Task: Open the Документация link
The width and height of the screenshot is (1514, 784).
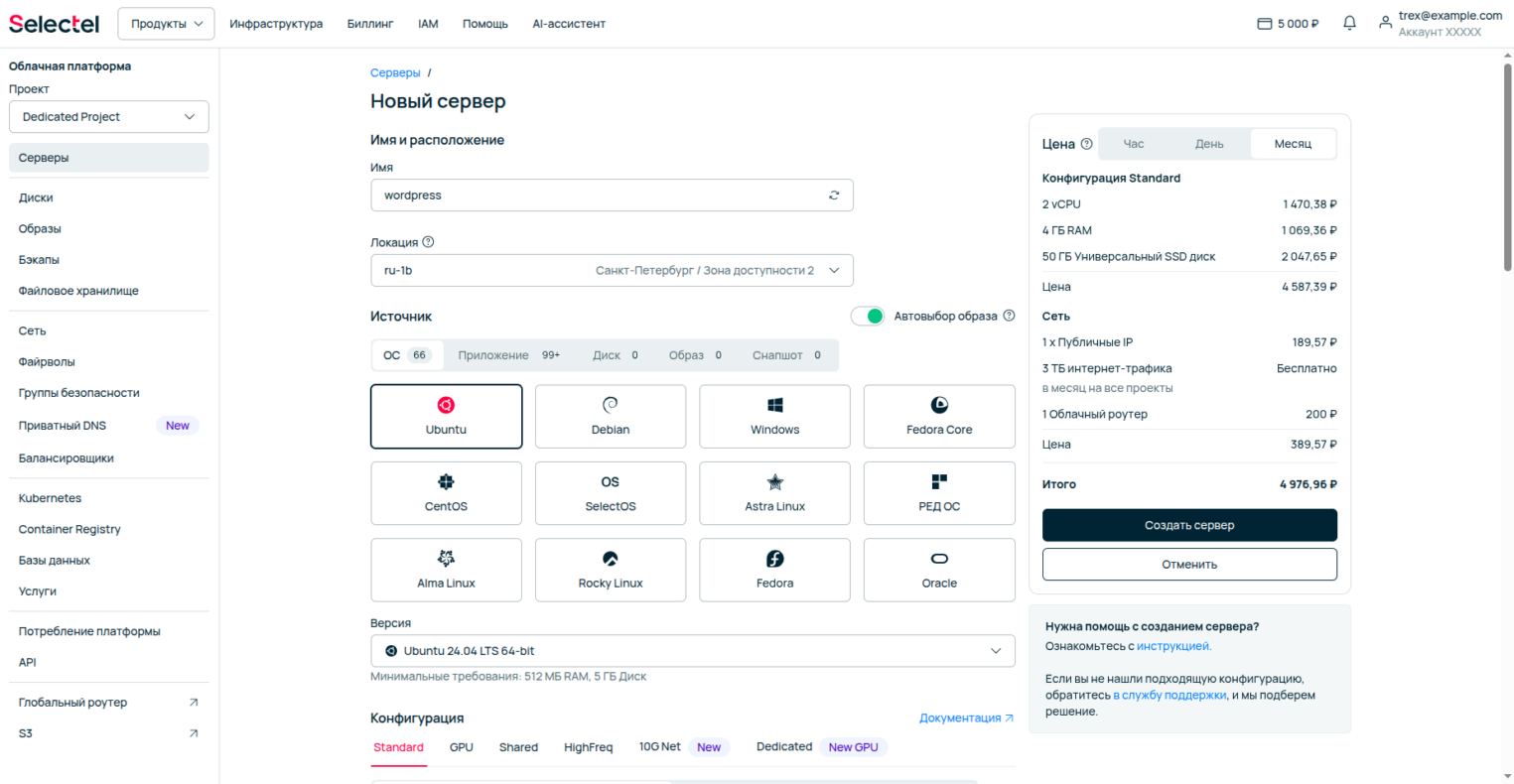Action: pos(966,718)
